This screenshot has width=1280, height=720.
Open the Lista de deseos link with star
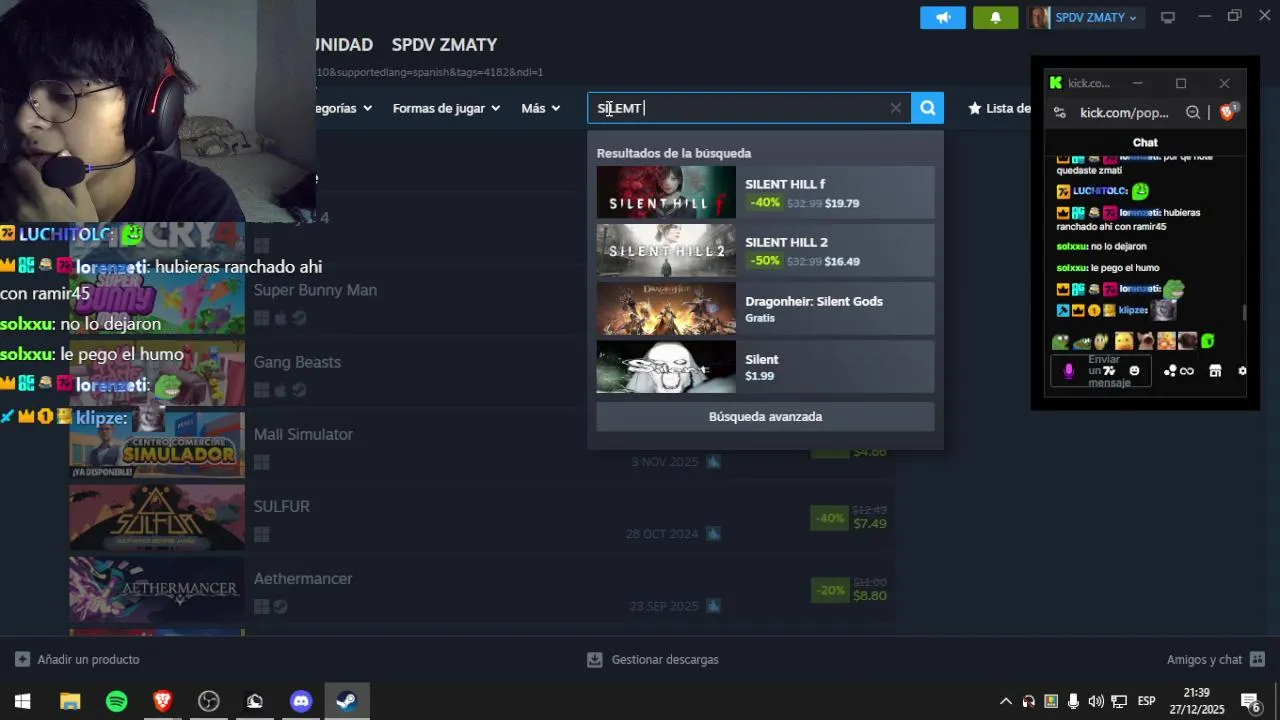[999, 108]
